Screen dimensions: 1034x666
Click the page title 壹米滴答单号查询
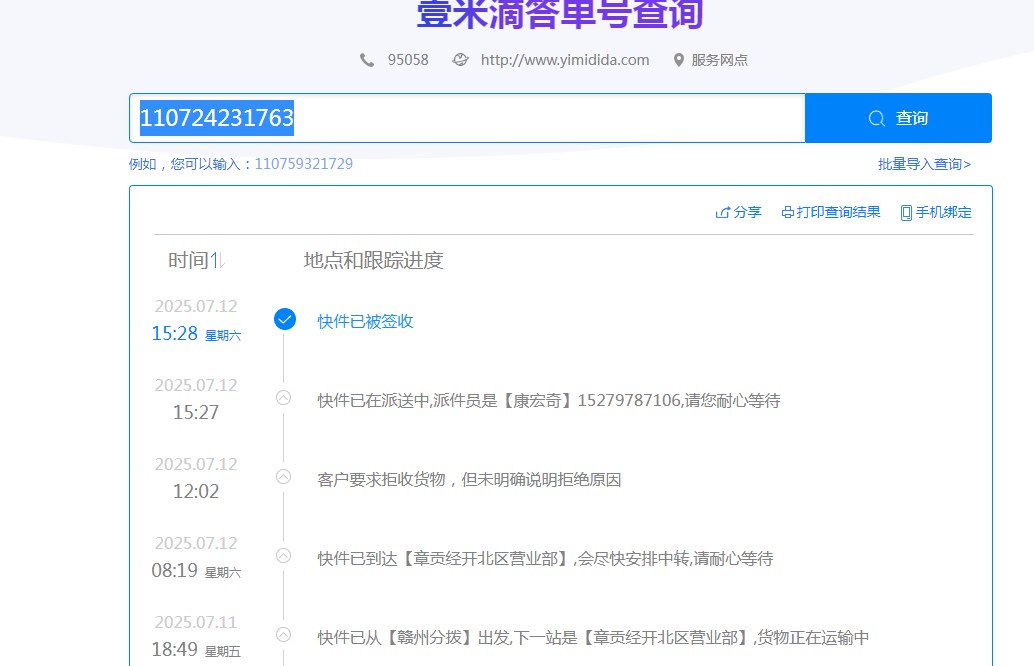pyautogui.click(x=560, y=13)
